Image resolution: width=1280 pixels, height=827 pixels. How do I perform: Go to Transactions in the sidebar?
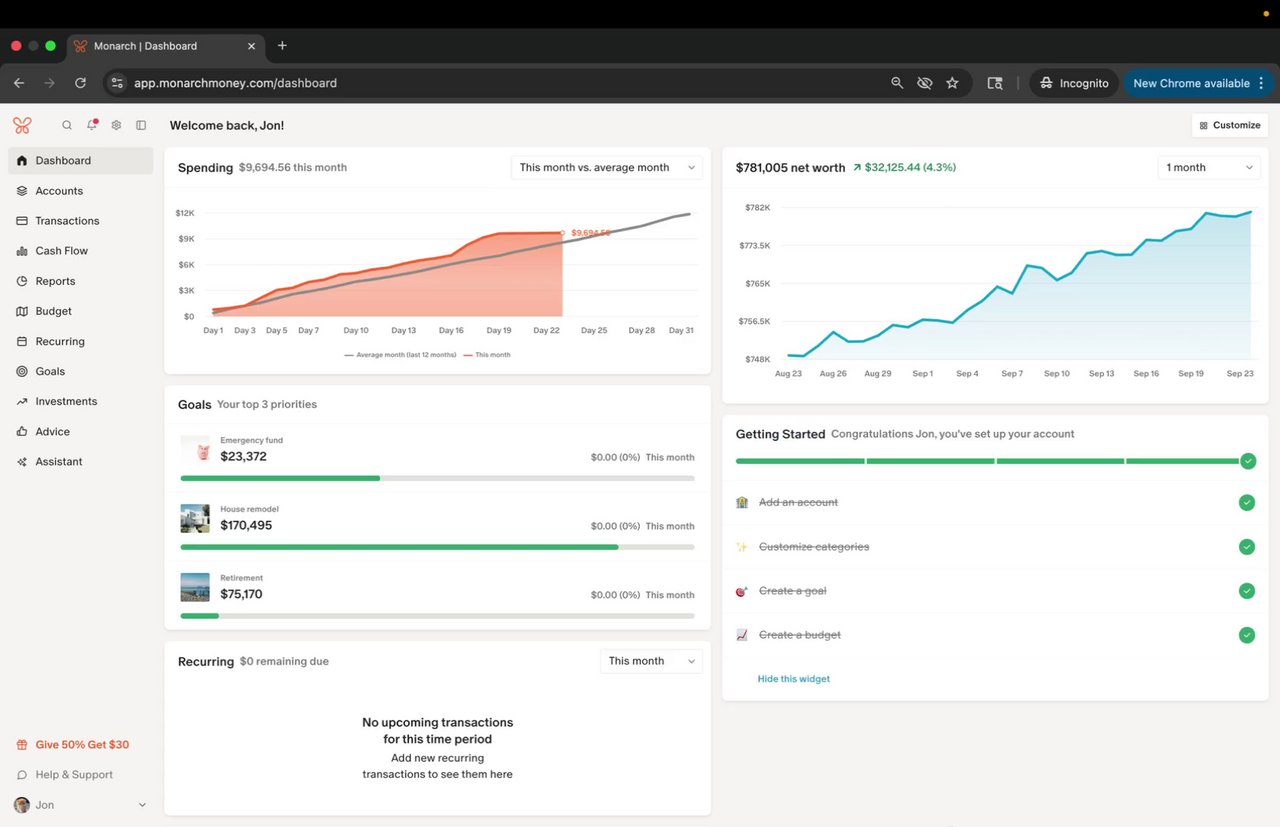point(67,221)
